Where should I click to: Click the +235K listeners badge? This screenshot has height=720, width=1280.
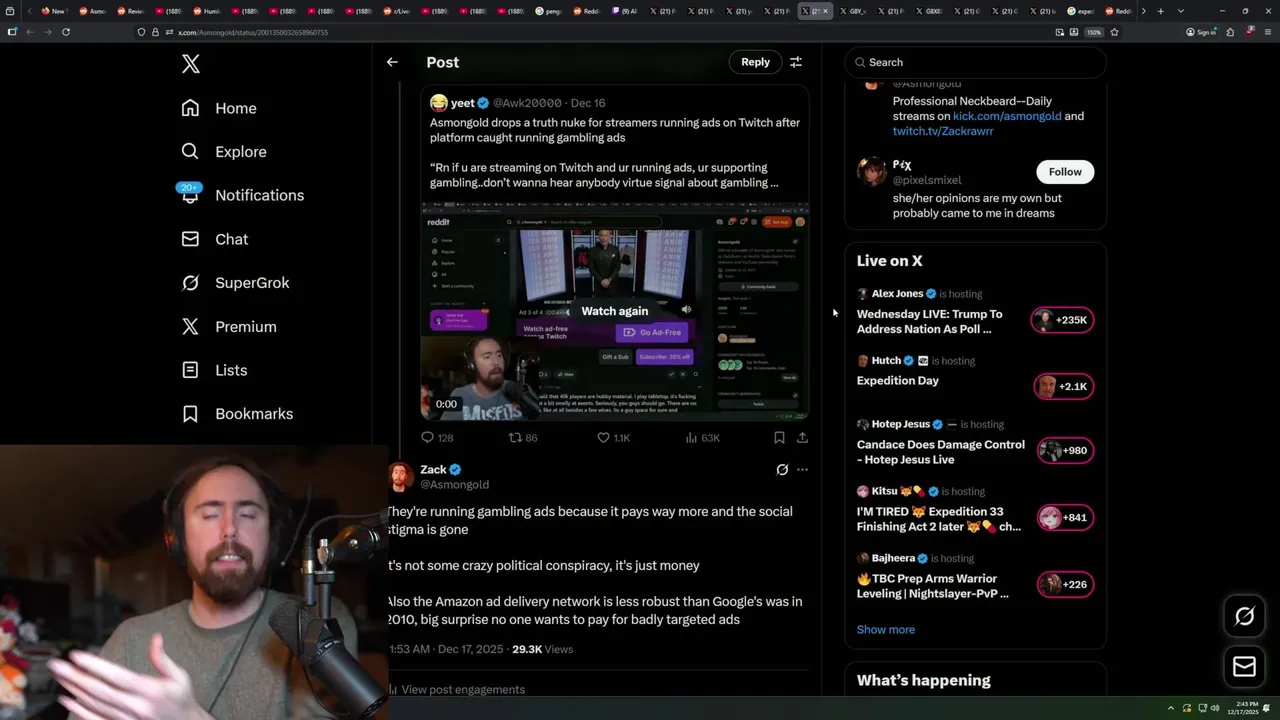(1062, 320)
